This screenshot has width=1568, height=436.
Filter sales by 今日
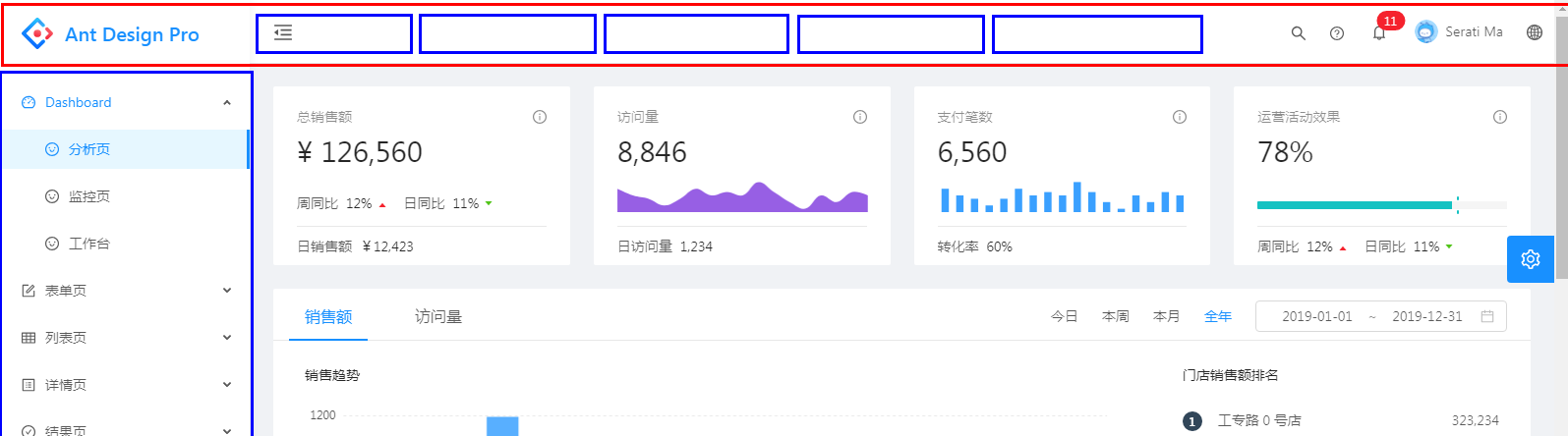(1065, 316)
